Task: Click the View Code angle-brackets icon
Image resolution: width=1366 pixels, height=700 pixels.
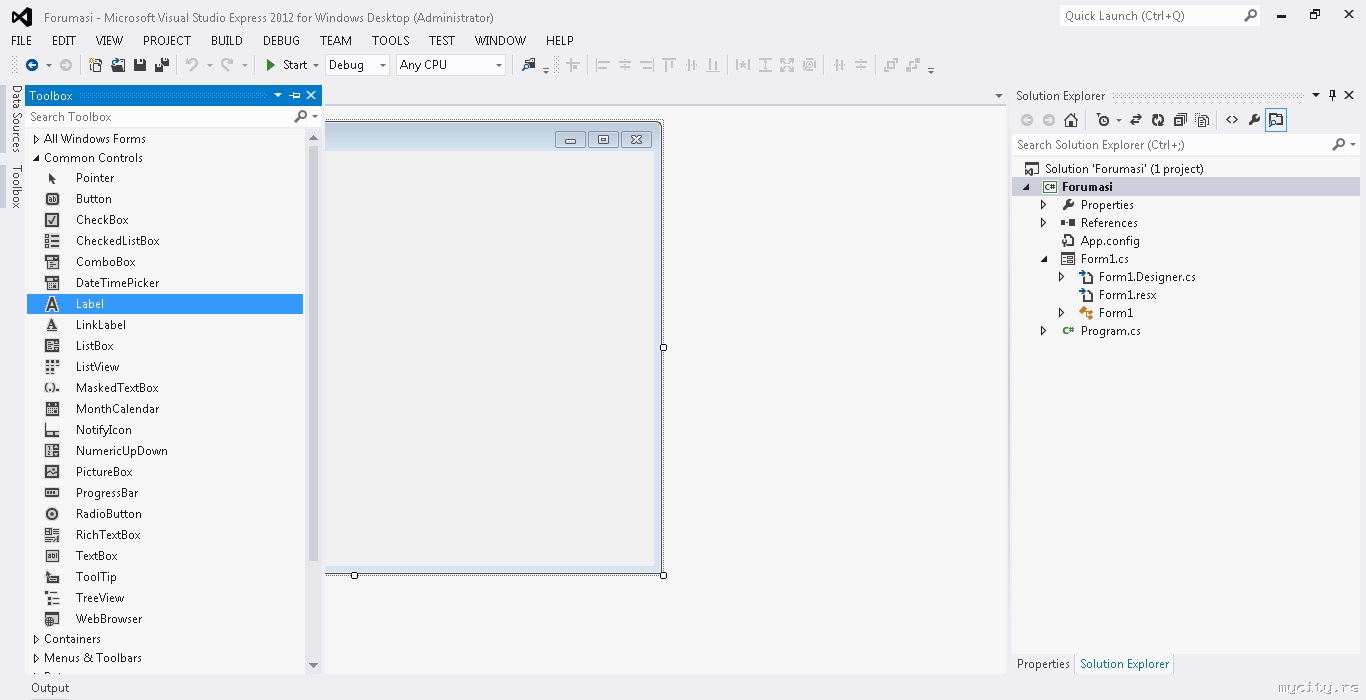Action: click(x=1232, y=120)
